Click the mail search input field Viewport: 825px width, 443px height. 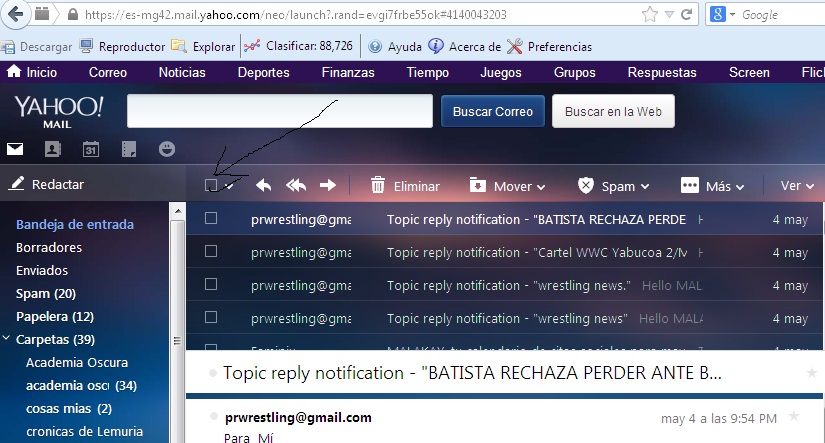[279, 111]
